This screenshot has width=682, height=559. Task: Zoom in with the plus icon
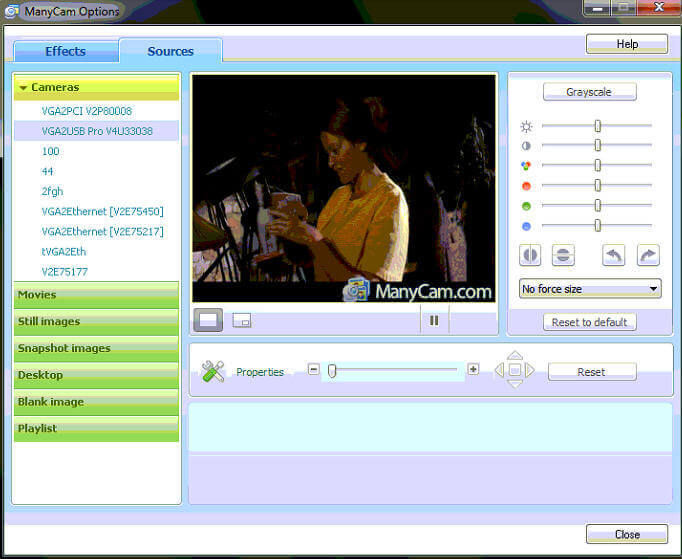click(473, 369)
